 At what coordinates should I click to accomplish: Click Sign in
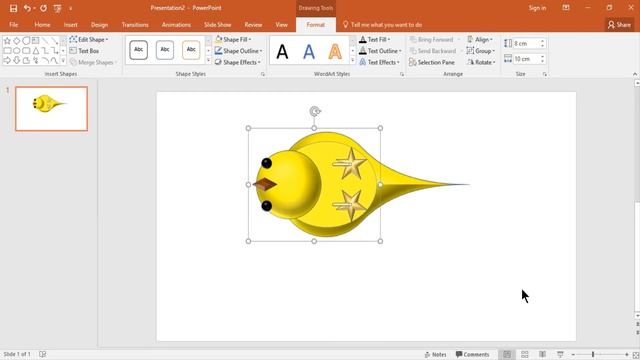537,8
